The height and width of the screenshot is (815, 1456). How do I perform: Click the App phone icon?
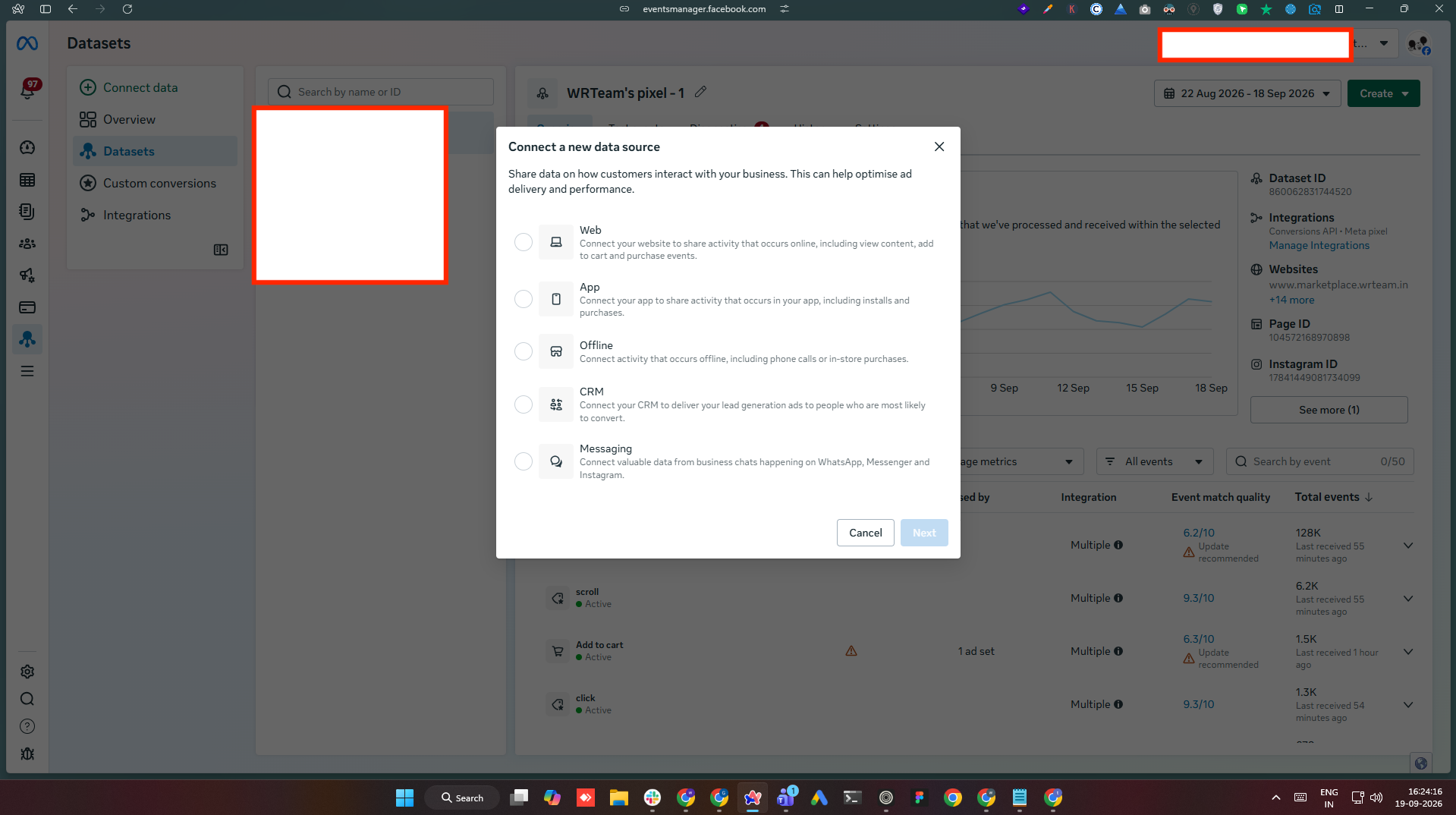click(556, 299)
